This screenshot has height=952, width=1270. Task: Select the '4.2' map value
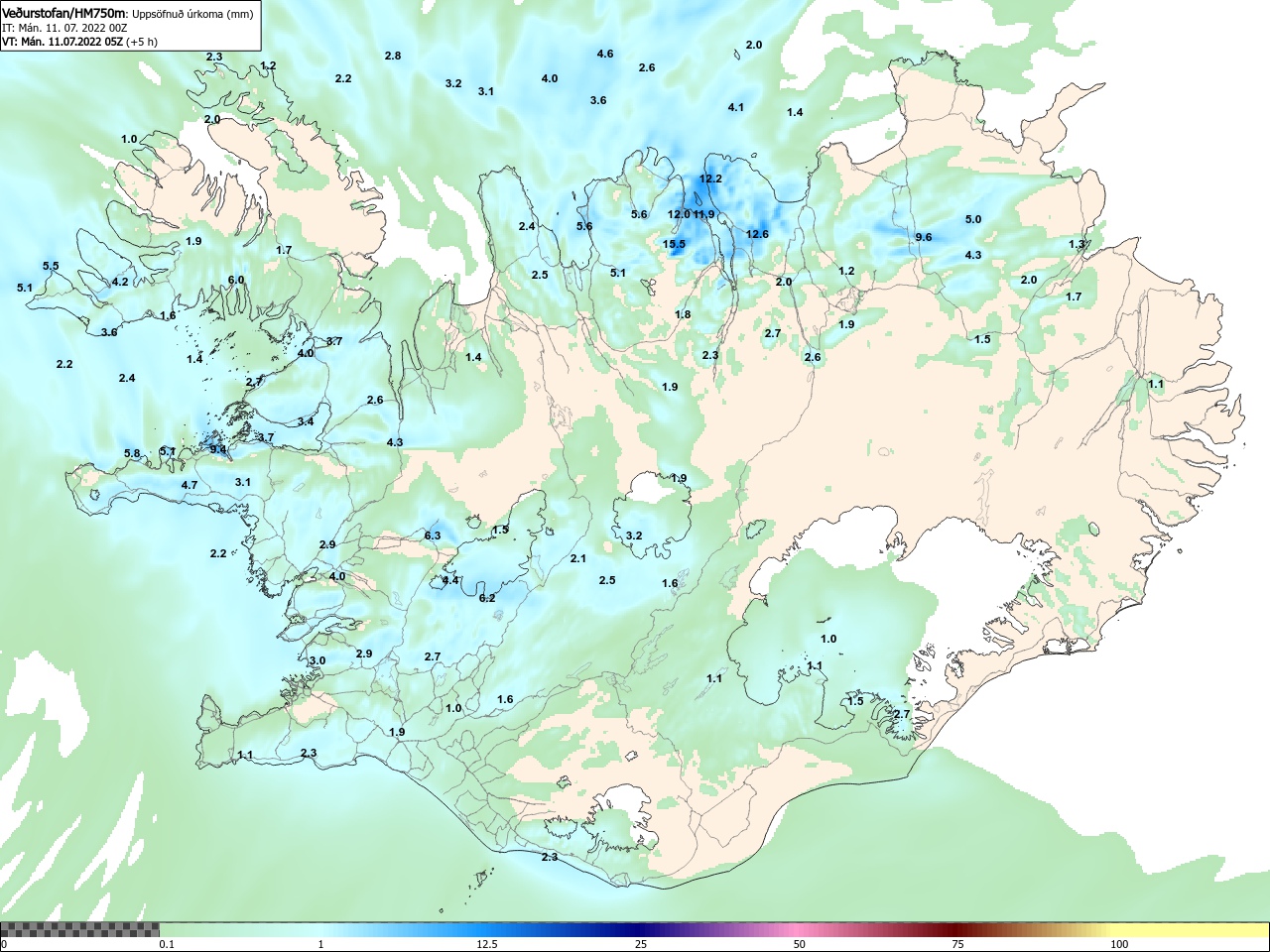[x=120, y=282]
